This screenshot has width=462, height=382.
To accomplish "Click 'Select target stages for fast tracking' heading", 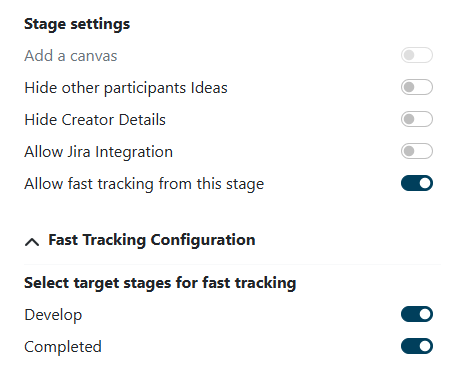I will (160, 283).
